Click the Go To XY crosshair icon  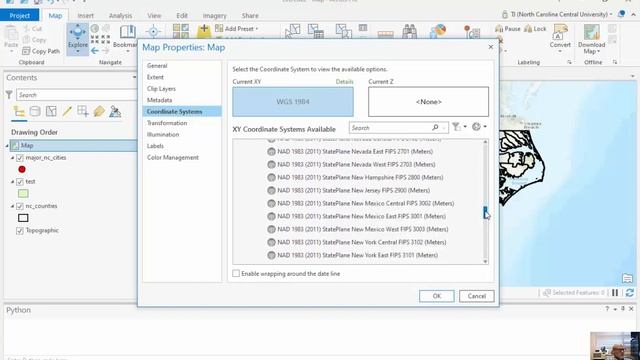tap(153, 31)
